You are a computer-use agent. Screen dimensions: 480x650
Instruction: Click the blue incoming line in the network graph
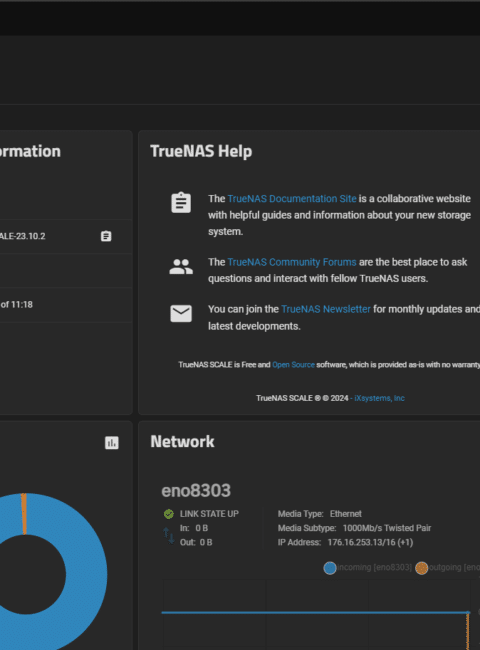click(315, 612)
